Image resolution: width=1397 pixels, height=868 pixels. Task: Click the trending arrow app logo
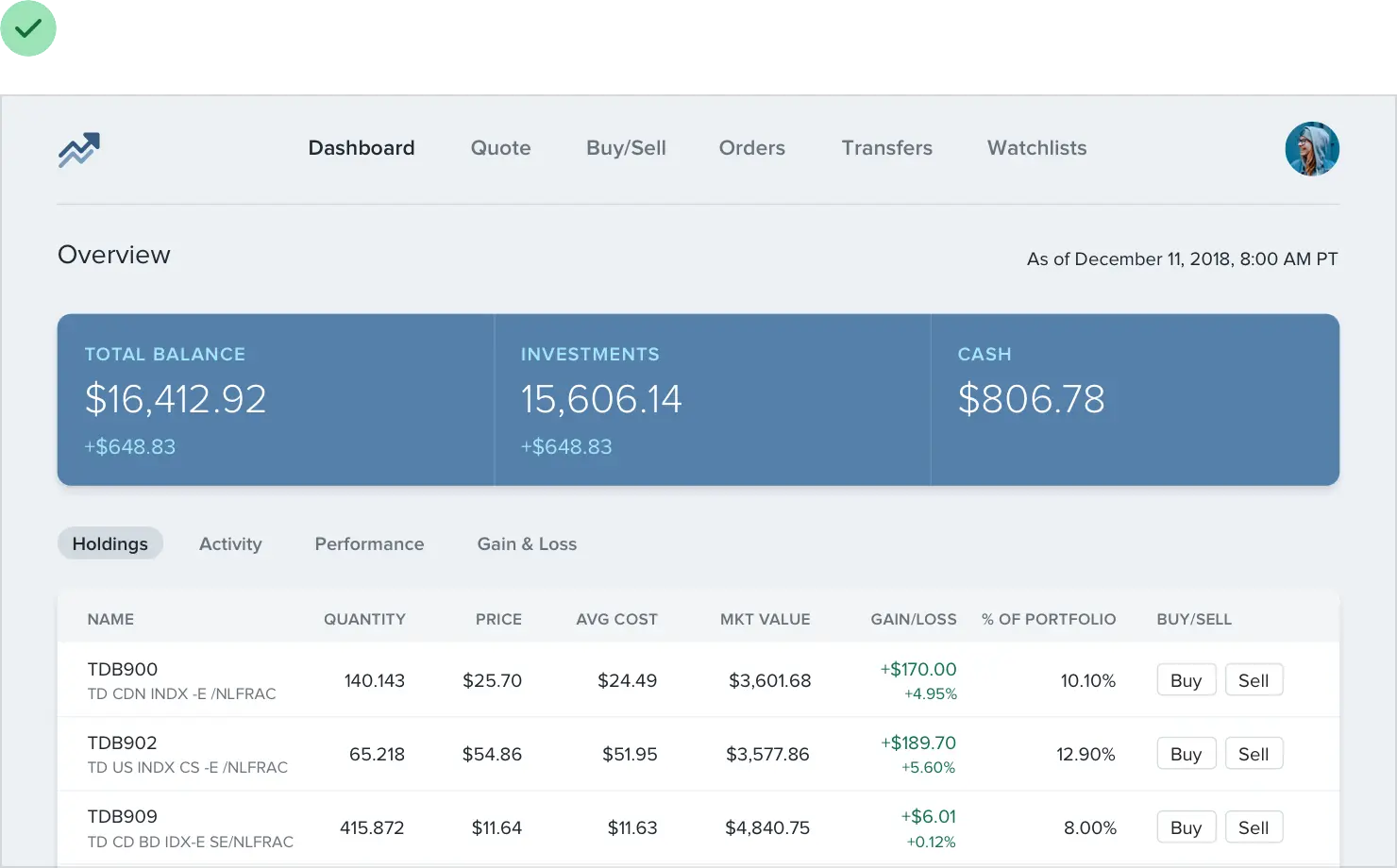pos(78,149)
